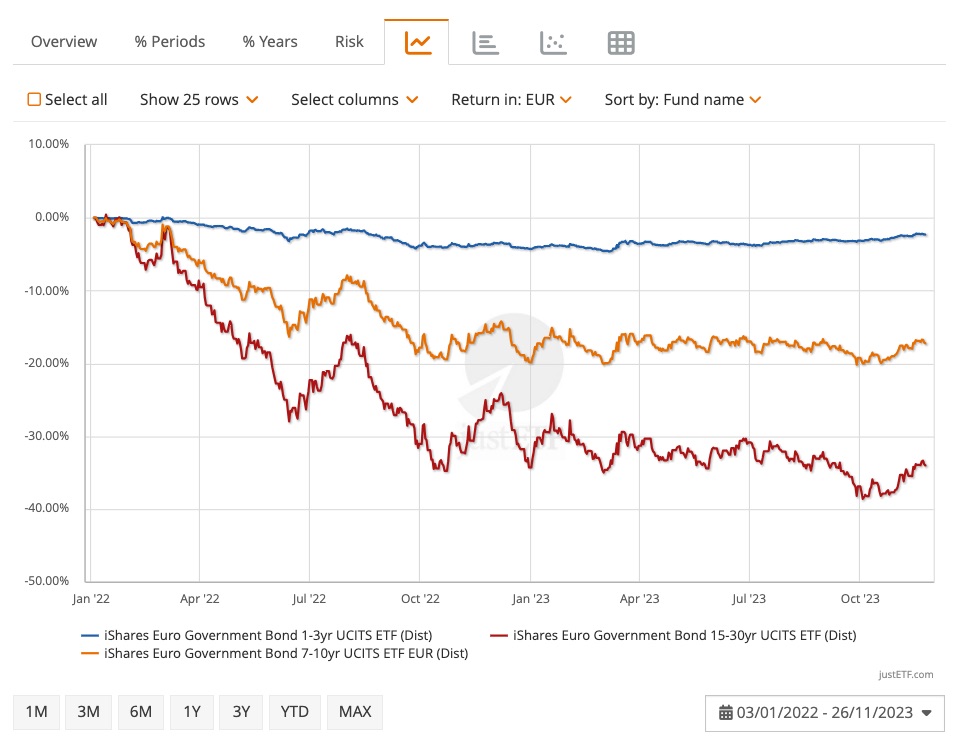Click the YTD time range button
The height and width of the screenshot is (751, 974).
click(x=294, y=712)
